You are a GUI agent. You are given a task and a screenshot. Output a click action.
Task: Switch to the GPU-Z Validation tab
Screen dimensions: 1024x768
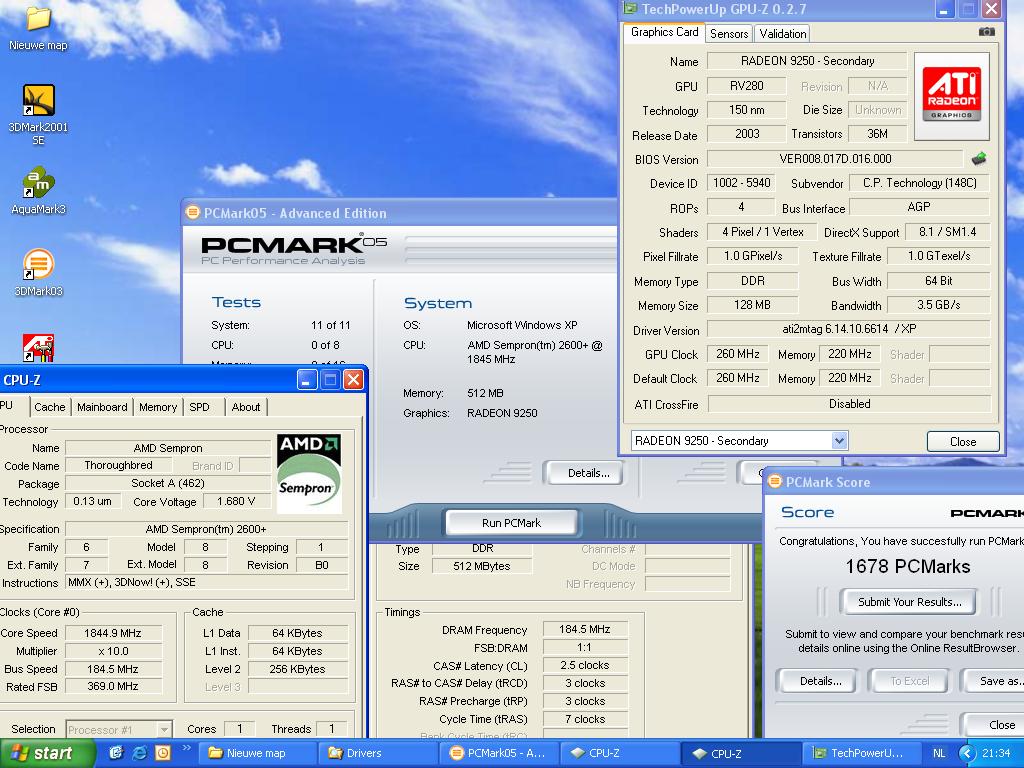tap(782, 34)
